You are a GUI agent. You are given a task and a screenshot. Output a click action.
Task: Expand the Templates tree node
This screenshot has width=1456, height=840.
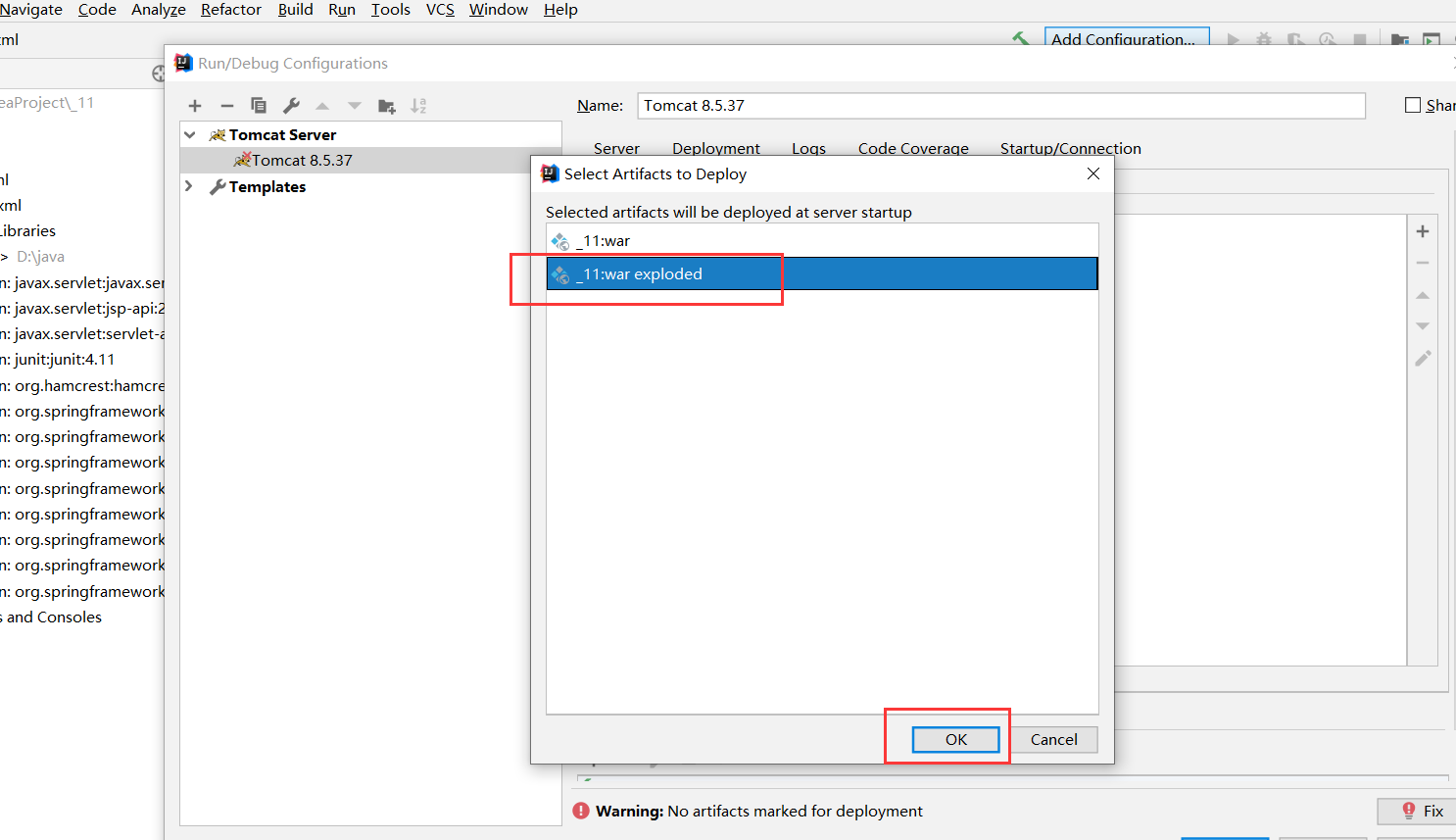189,186
